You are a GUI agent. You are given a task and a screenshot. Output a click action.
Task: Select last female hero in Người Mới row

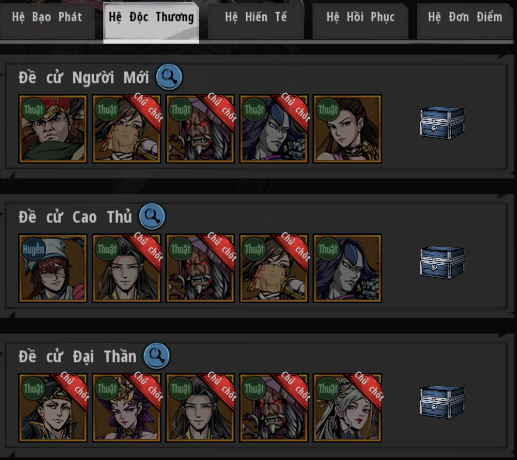pos(347,129)
